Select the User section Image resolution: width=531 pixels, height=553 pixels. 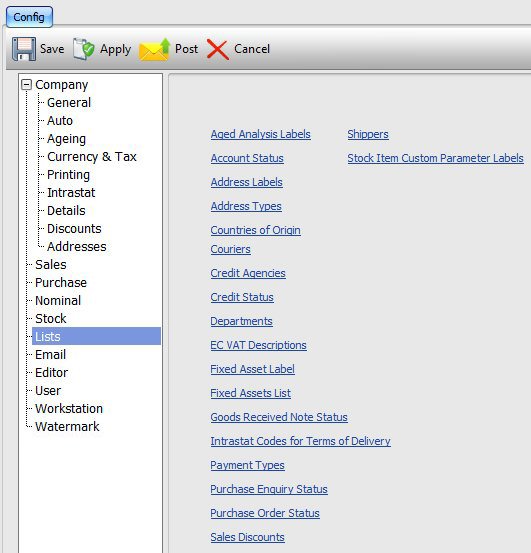pyautogui.click(x=48, y=390)
